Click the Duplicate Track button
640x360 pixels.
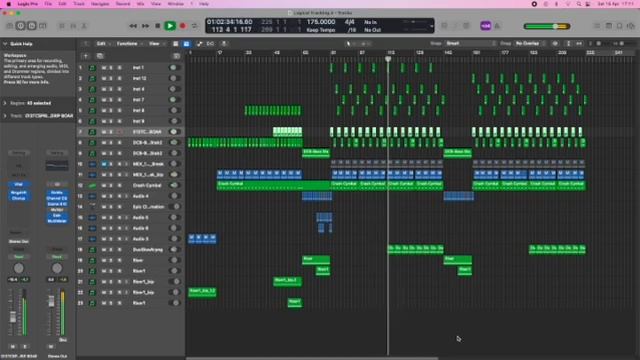[x=100, y=56]
